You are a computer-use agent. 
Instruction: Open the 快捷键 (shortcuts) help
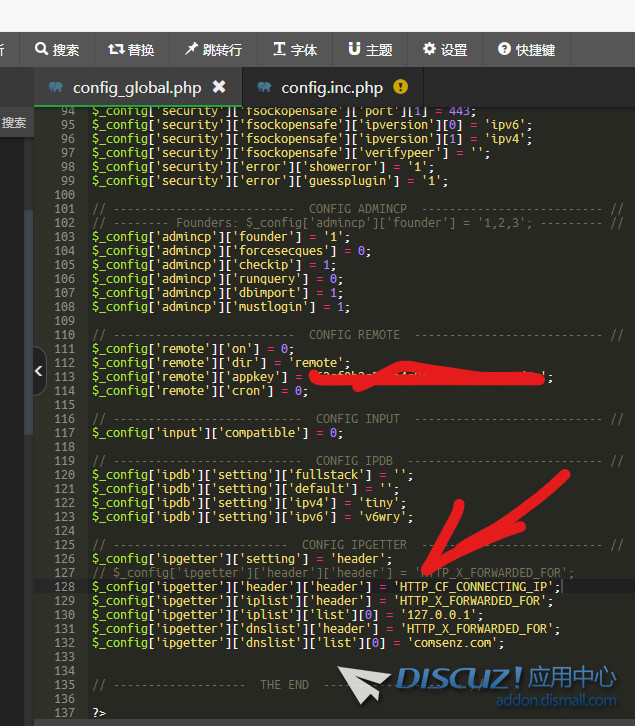(526, 49)
